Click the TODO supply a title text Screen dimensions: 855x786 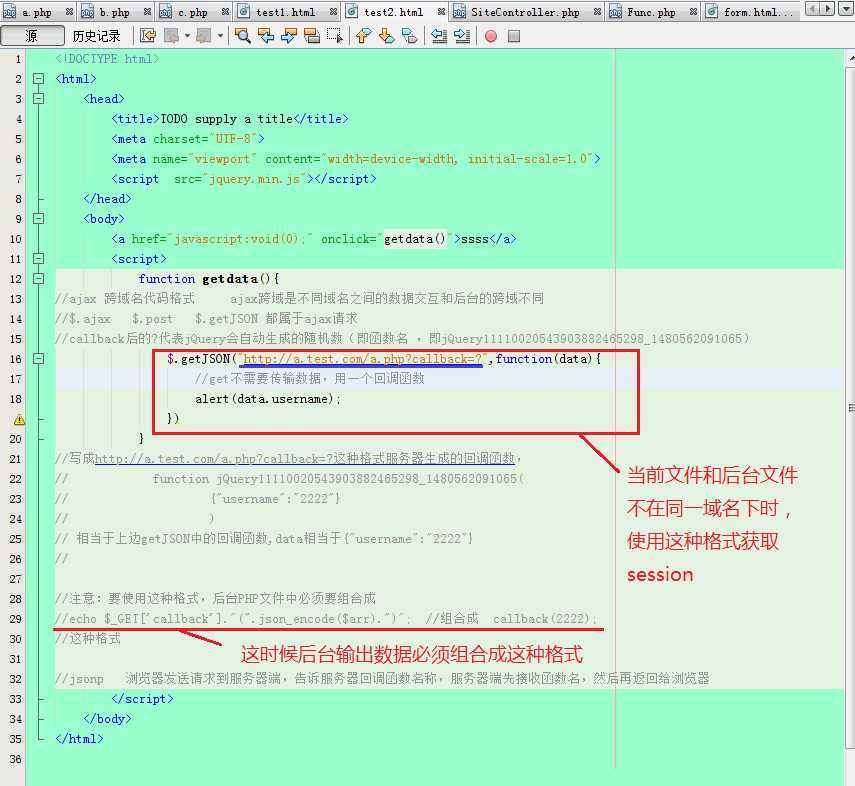tap(226, 119)
